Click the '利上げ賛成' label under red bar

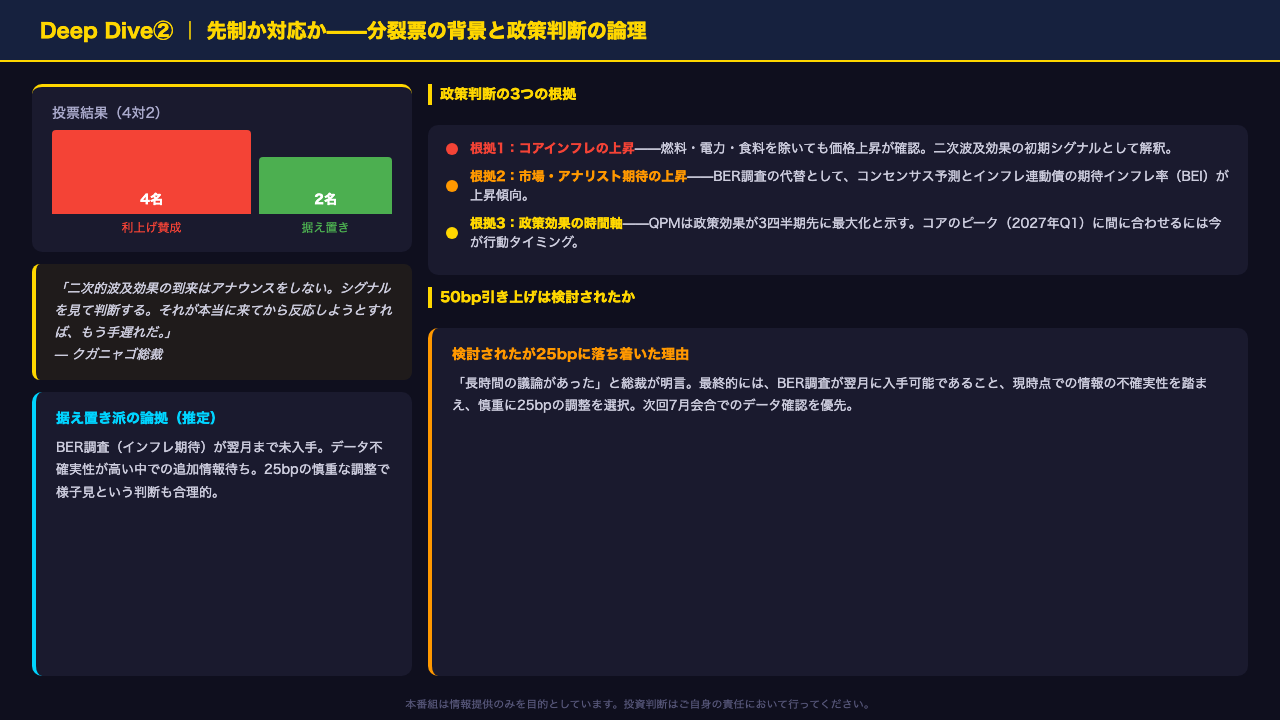pos(151,228)
